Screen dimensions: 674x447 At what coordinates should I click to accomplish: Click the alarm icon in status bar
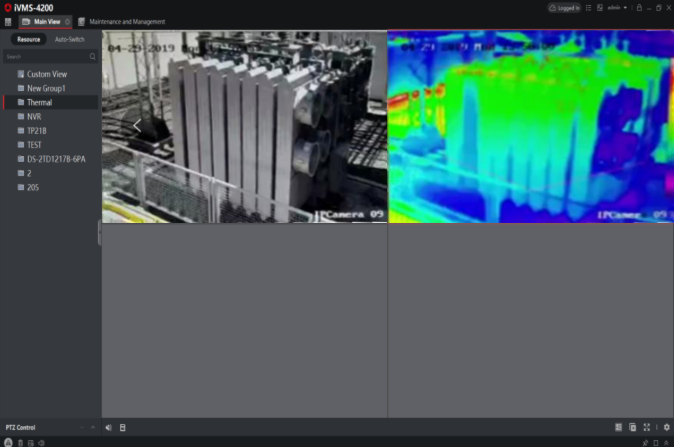pyautogui.click(x=8, y=442)
